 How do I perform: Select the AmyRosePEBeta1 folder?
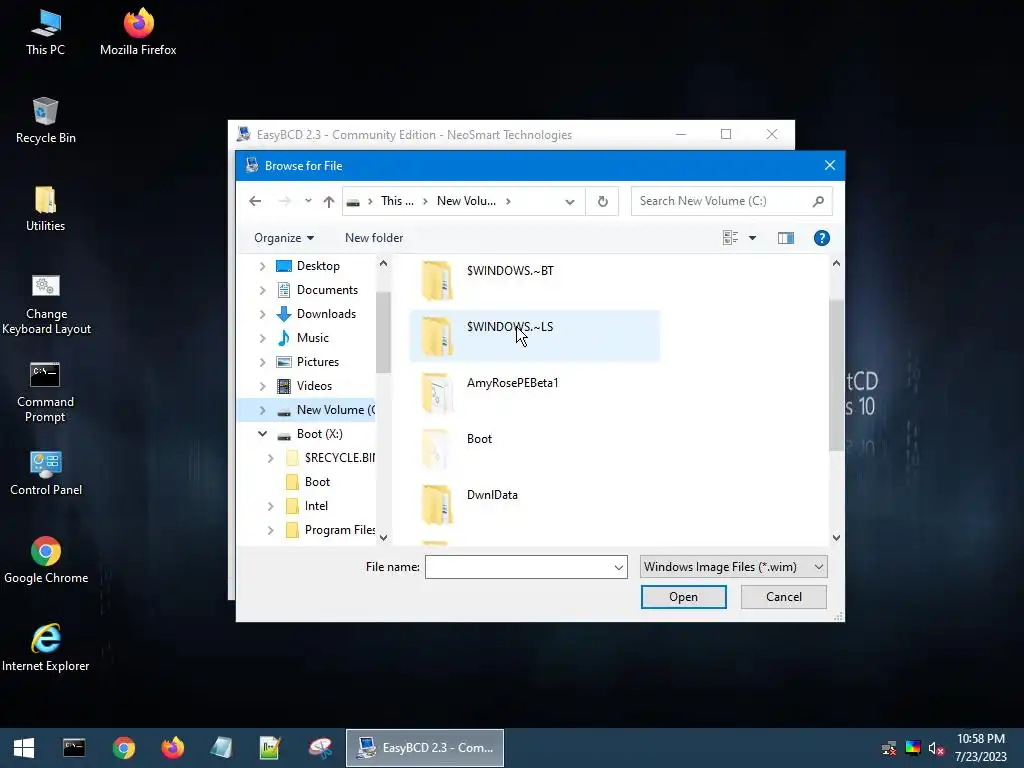[534, 392]
